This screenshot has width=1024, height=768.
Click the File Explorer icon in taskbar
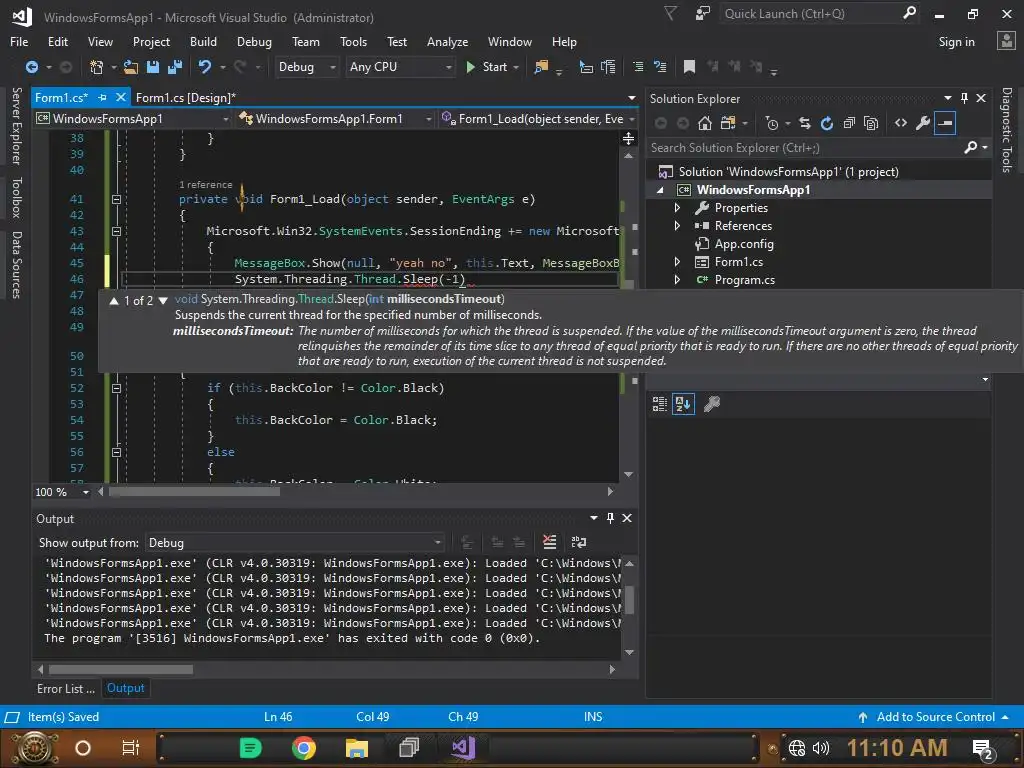coord(357,748)
